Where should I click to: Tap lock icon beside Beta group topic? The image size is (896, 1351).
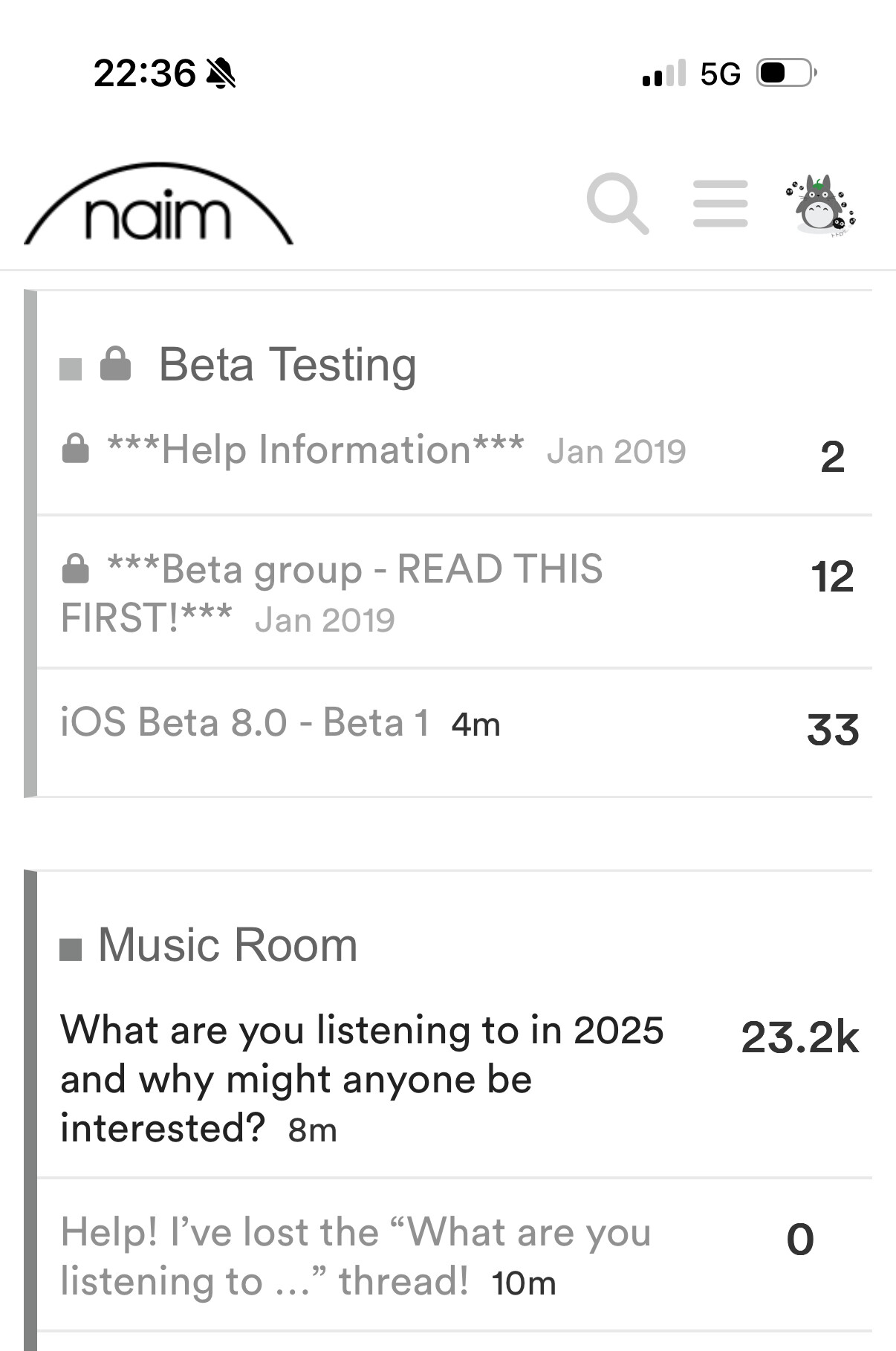[x=75, y=569]
